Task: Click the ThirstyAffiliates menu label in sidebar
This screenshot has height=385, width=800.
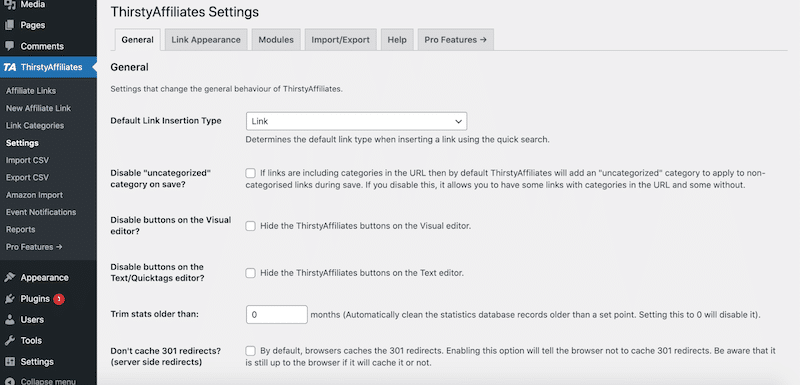Action: (x=52, y=67)
